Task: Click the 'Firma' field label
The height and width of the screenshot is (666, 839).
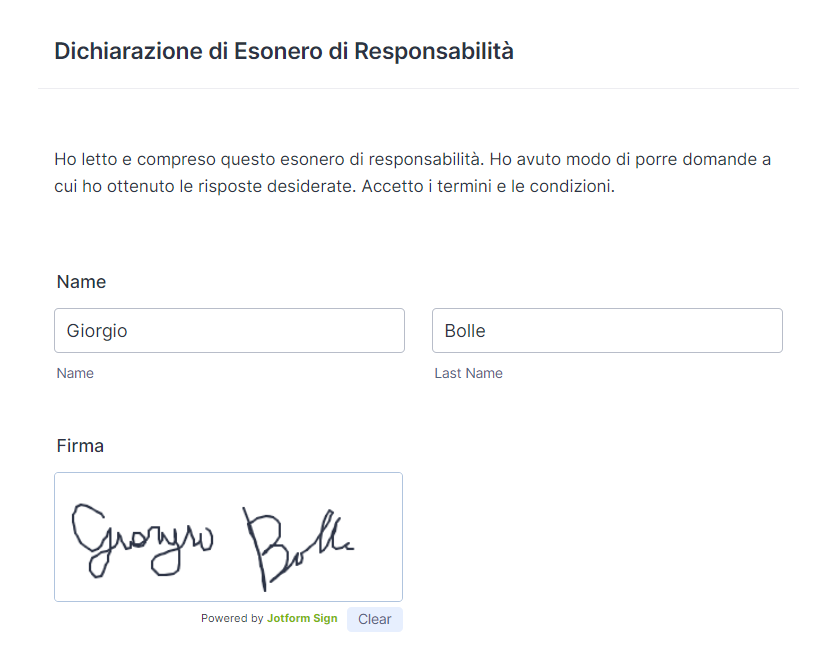Action: pos(80,446)
